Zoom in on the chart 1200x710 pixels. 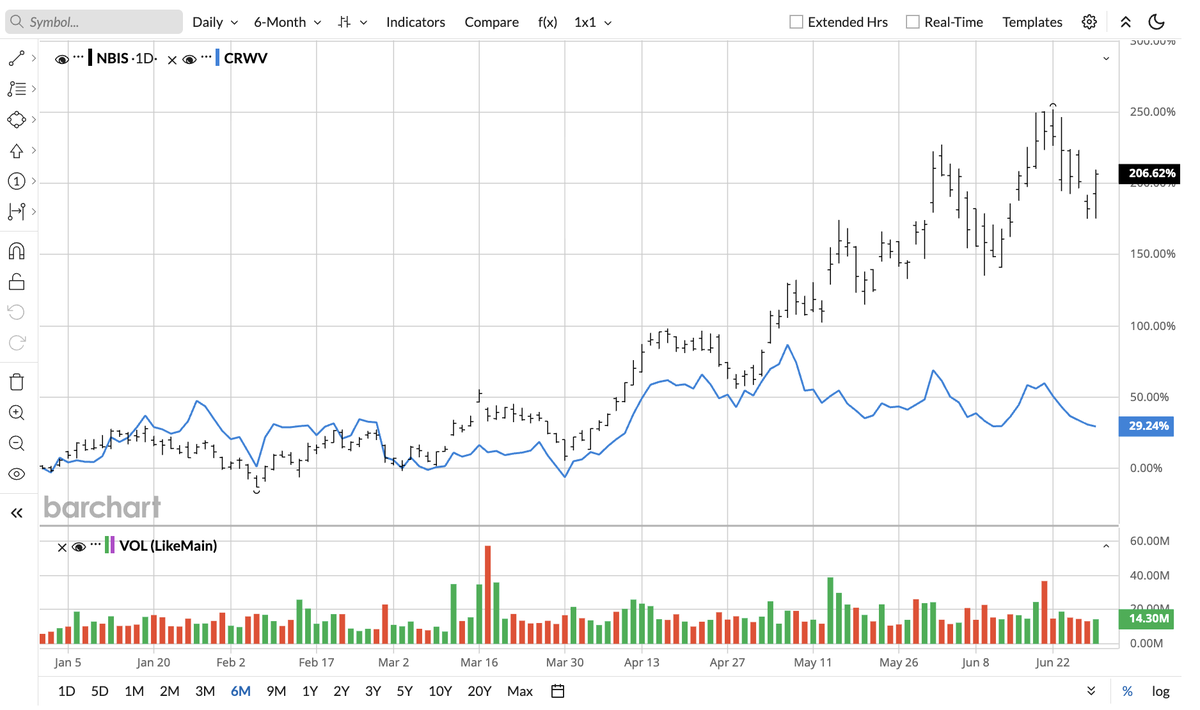coord(16,412)
